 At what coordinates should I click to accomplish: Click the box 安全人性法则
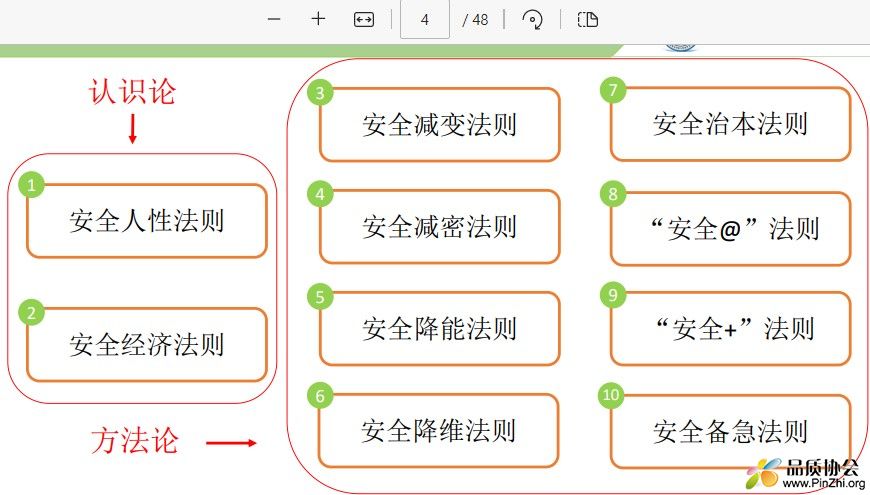tap(147, 221)
